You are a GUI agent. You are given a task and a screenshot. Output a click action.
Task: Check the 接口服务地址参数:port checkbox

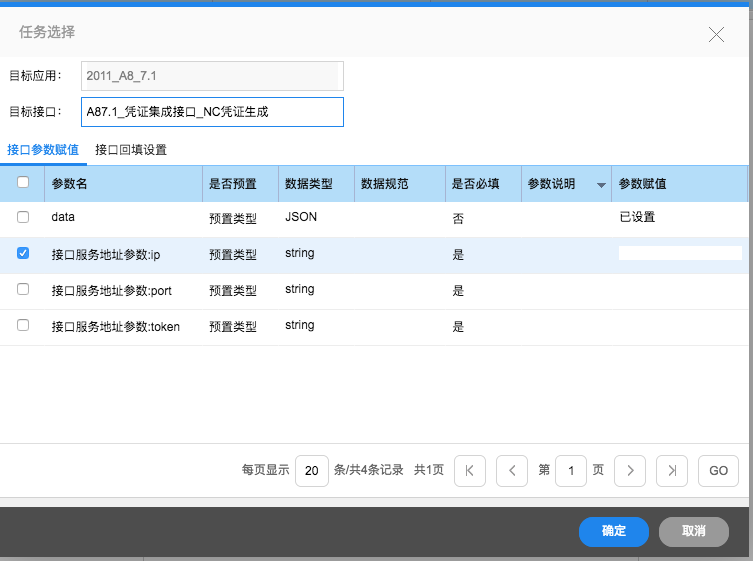point(23,289)
